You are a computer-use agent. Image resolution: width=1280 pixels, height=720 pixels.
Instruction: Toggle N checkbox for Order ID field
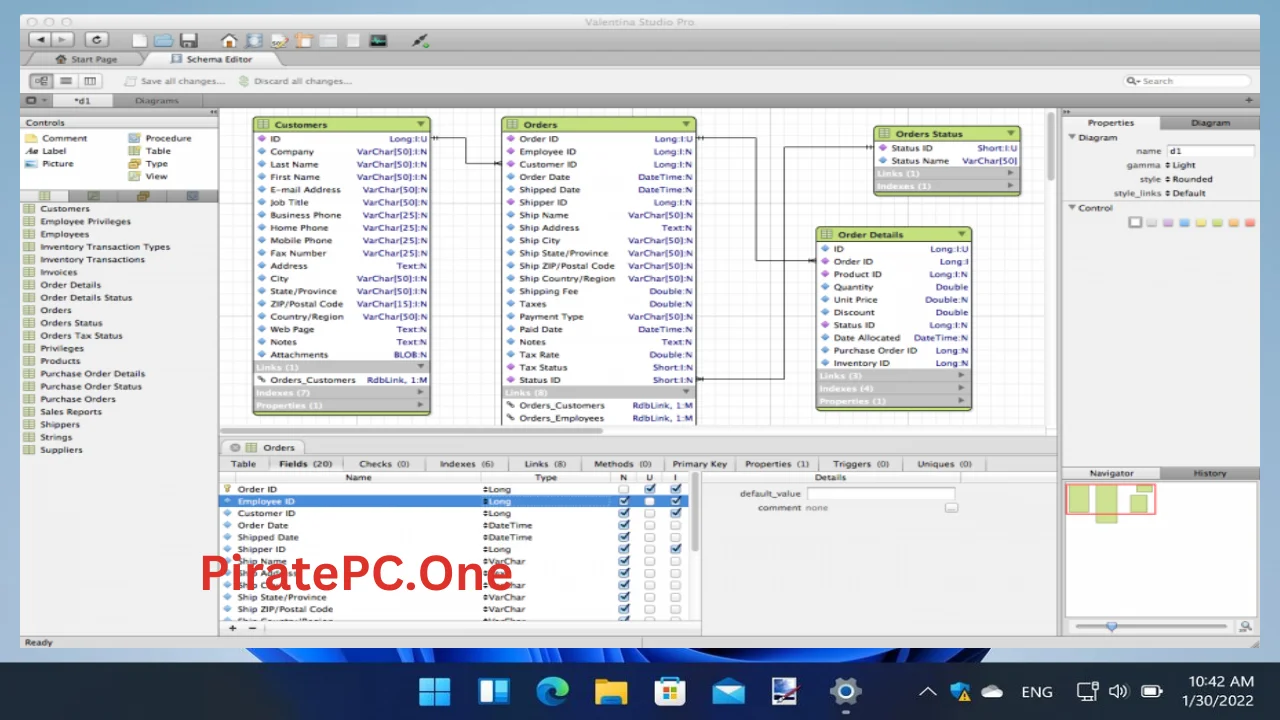tap(624, 490)
